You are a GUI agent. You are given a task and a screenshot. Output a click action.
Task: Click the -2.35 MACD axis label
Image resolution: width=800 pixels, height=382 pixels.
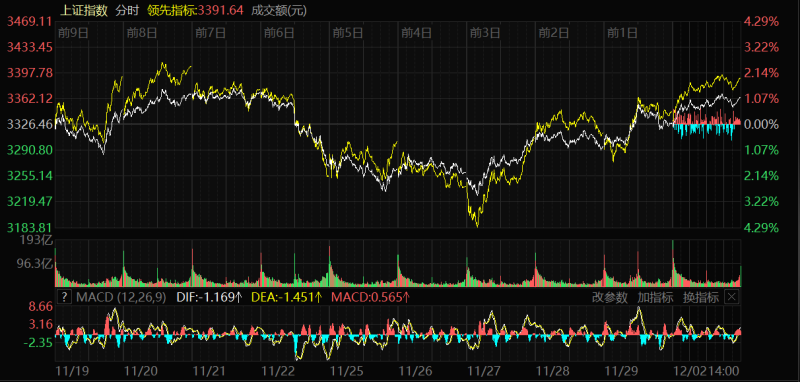pyautogui.click(x=39, y=343)
